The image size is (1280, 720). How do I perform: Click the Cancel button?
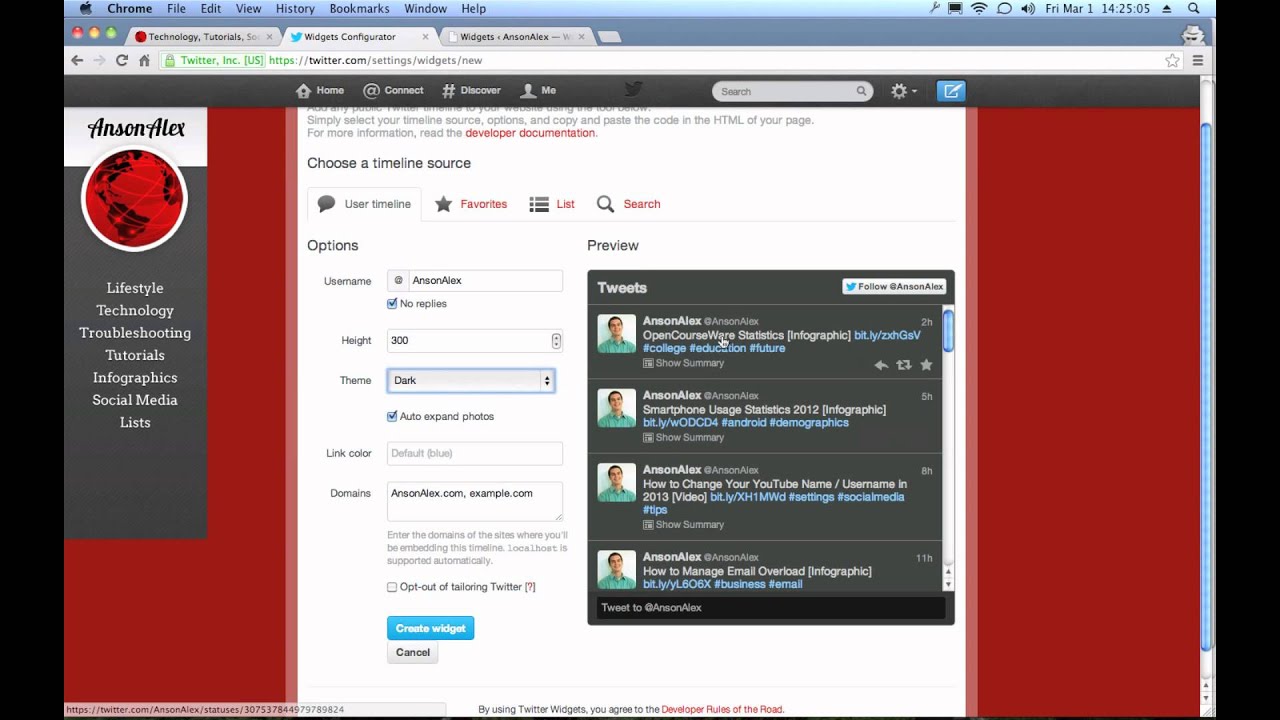click(412, 652)
